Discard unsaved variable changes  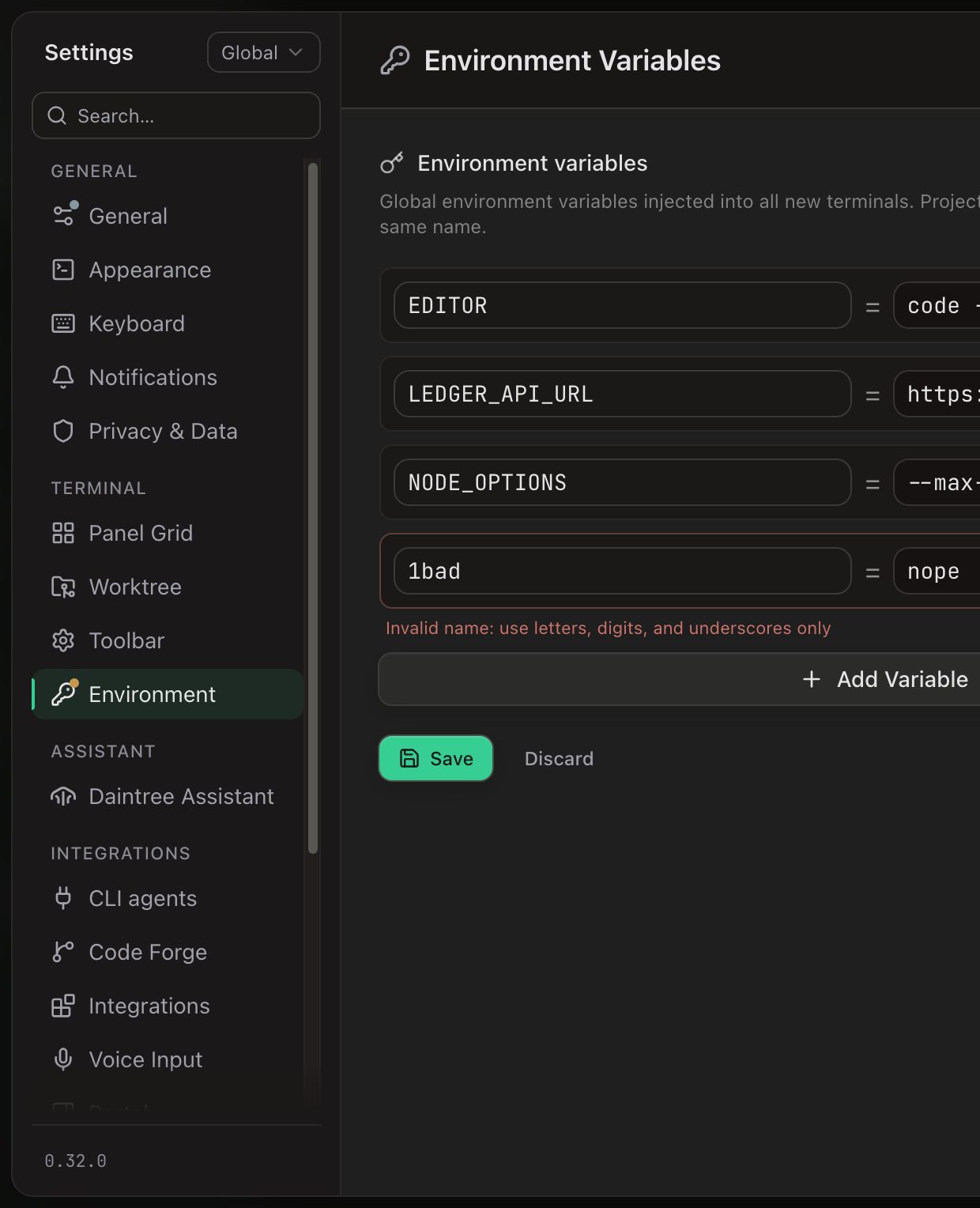[x=559, y=758]
